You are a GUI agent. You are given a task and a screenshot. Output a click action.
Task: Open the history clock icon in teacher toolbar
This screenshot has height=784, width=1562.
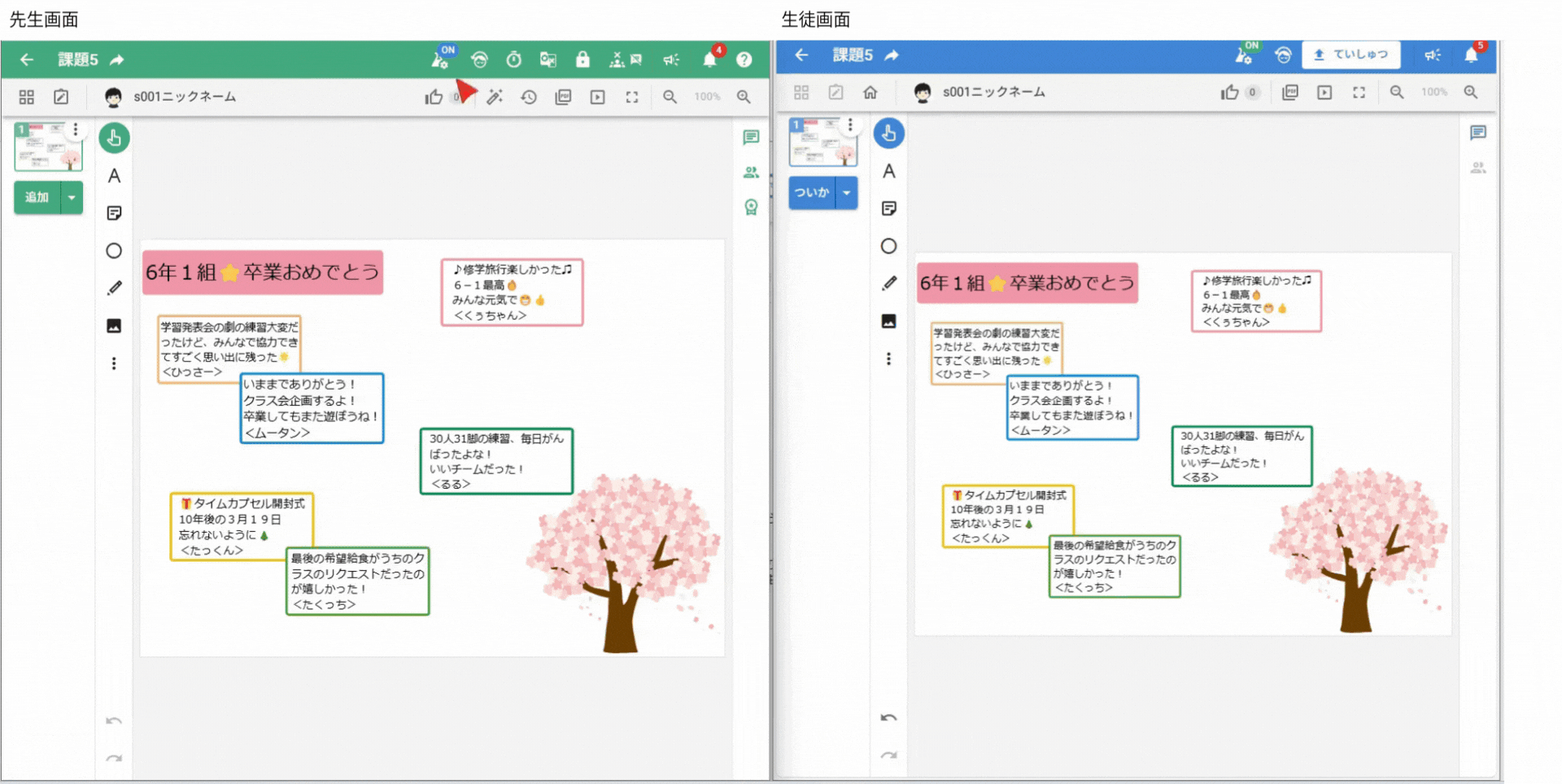click(529, 97)
